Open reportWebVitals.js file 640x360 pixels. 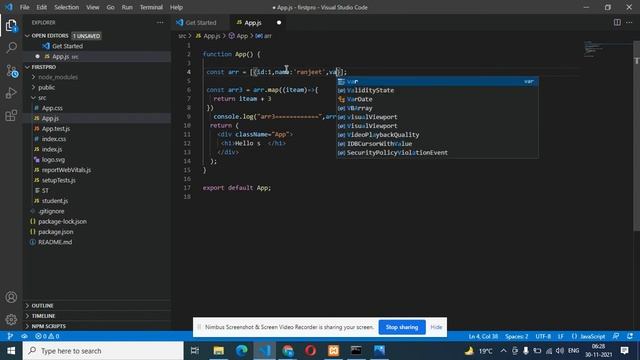(67, 170)
